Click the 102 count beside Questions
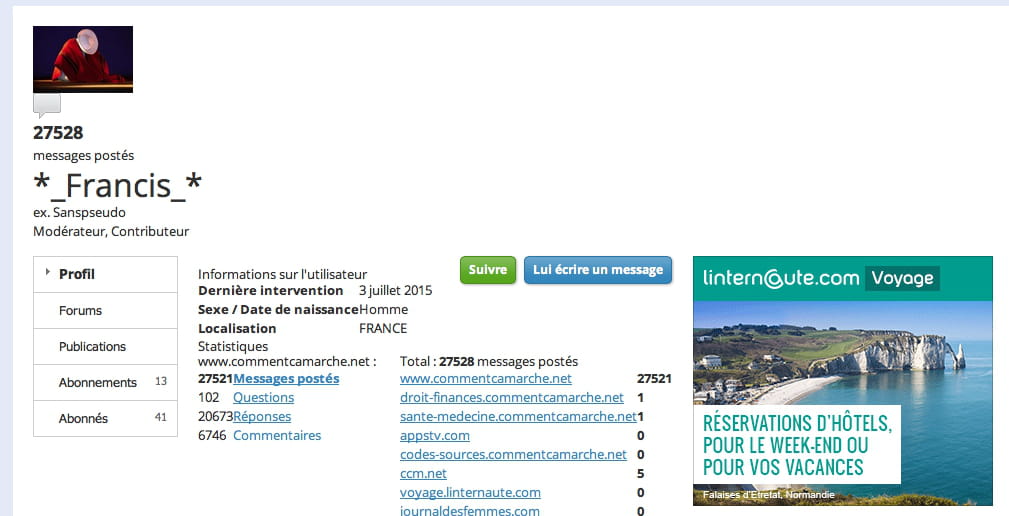The image size is (1009, 516). tap(208, 398)
